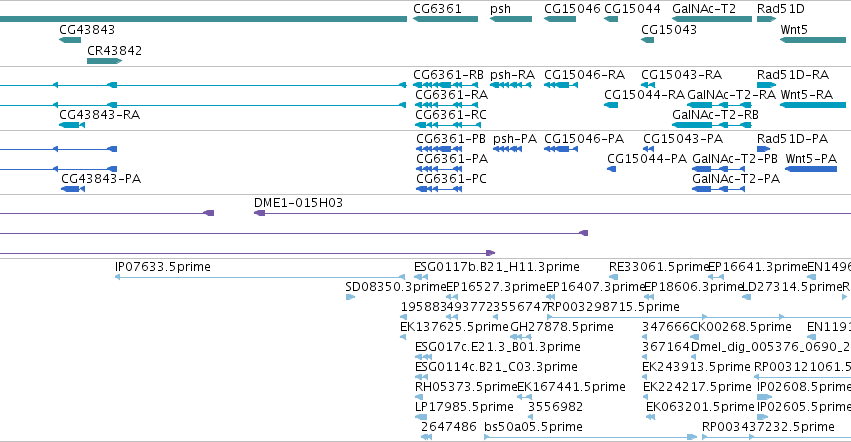Select the ESG0117b.B21_H11.3prime EST label
The height and width of the screenshot is (442, 851).
click(497, 267)
